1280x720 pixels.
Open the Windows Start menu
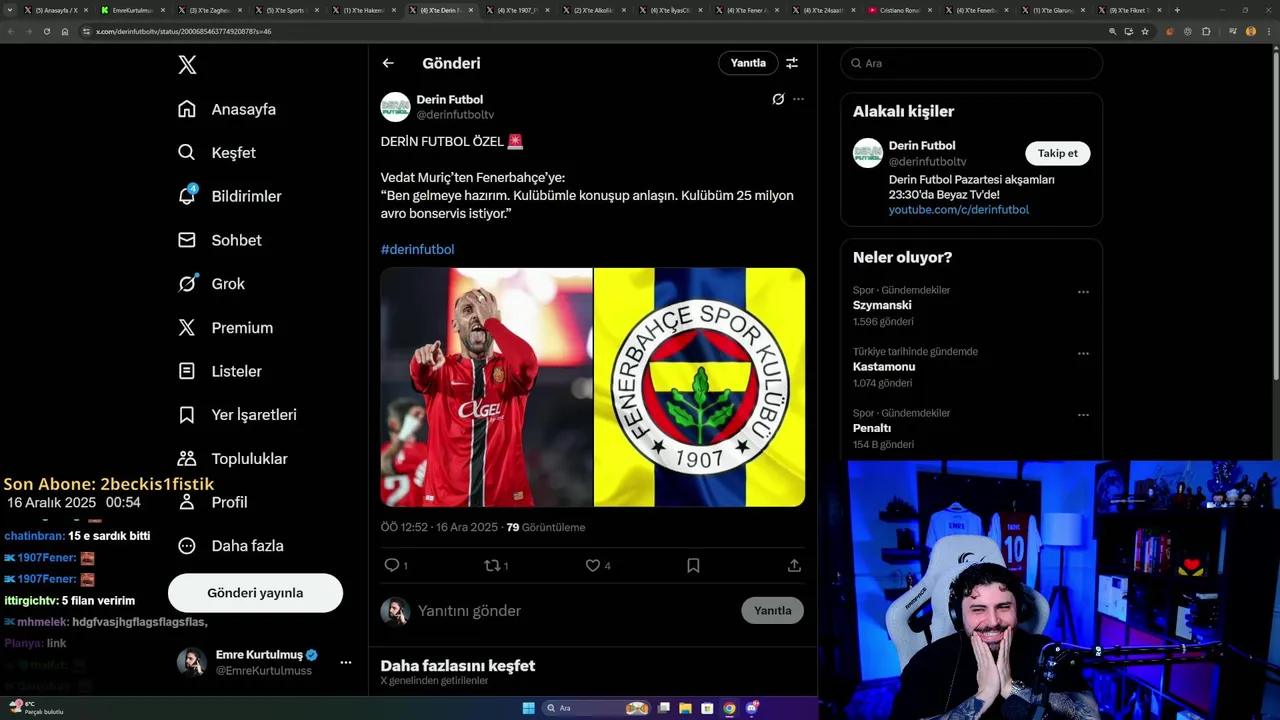(x=529, y=708)
